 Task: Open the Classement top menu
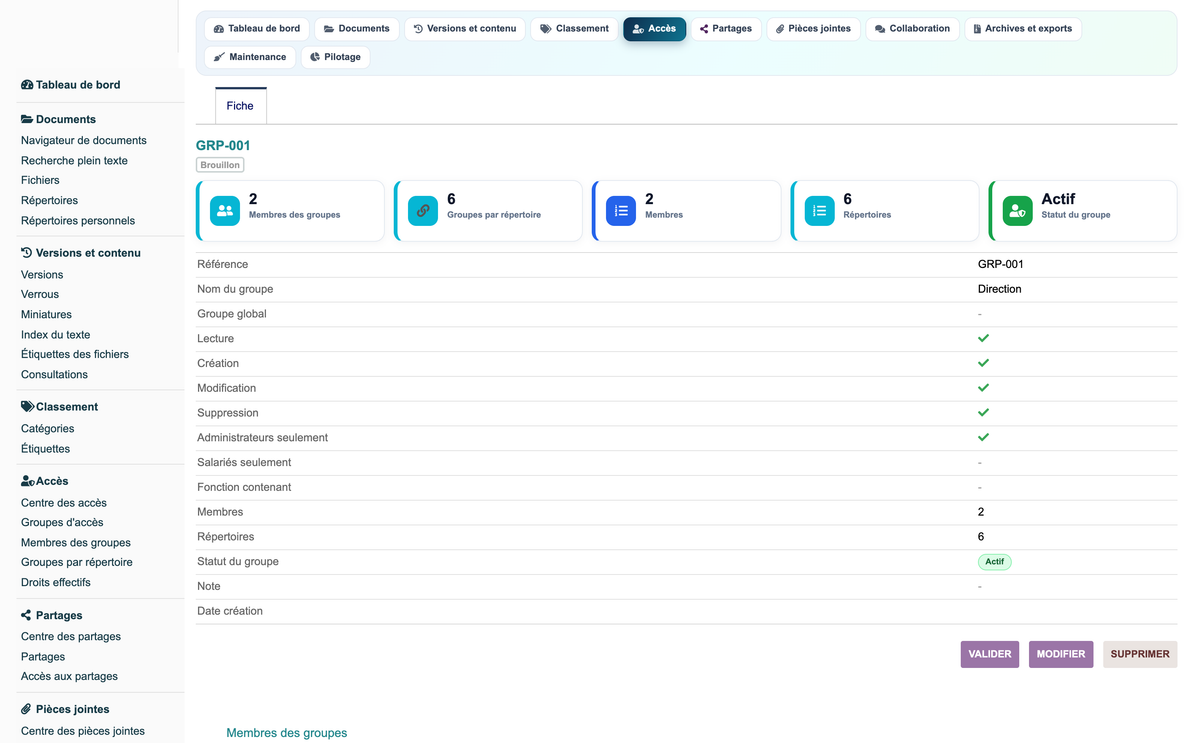coord(575,29)
